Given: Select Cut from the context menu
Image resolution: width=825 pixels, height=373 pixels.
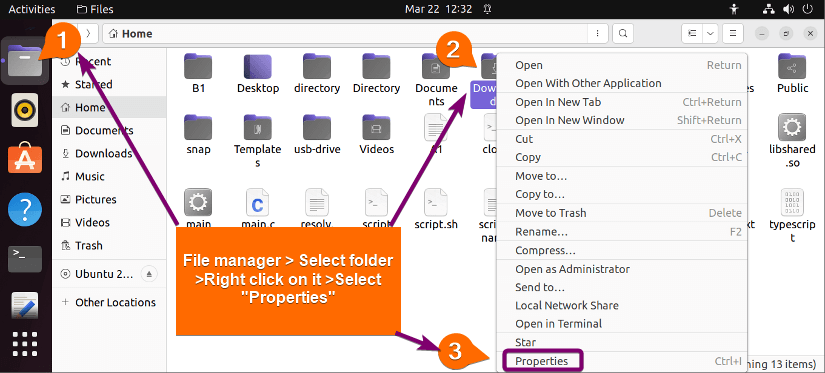Looking at the screenshot, I should tap(621, 139).
